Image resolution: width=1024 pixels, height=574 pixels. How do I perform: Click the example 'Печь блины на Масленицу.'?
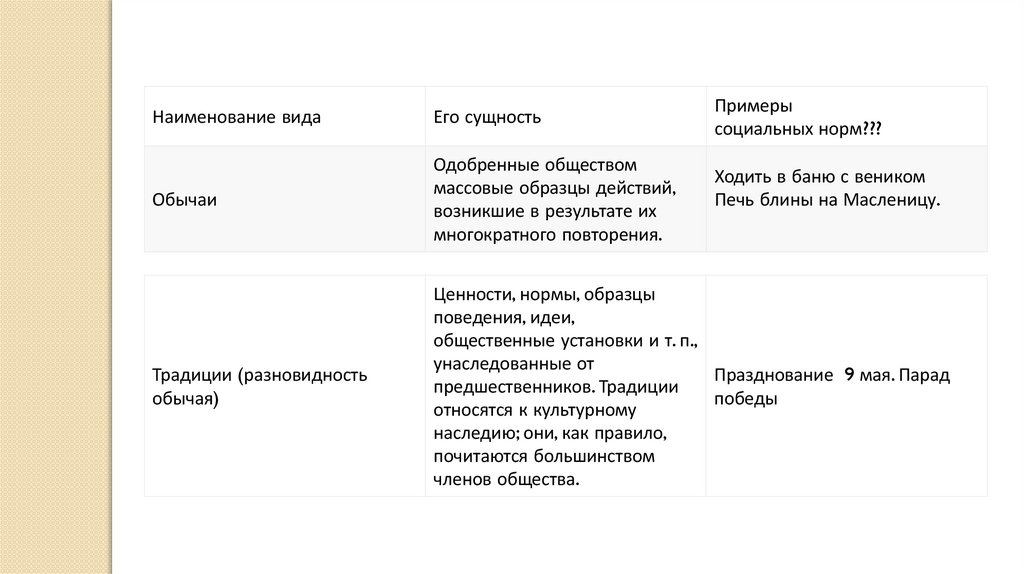[x=827, y=200]
